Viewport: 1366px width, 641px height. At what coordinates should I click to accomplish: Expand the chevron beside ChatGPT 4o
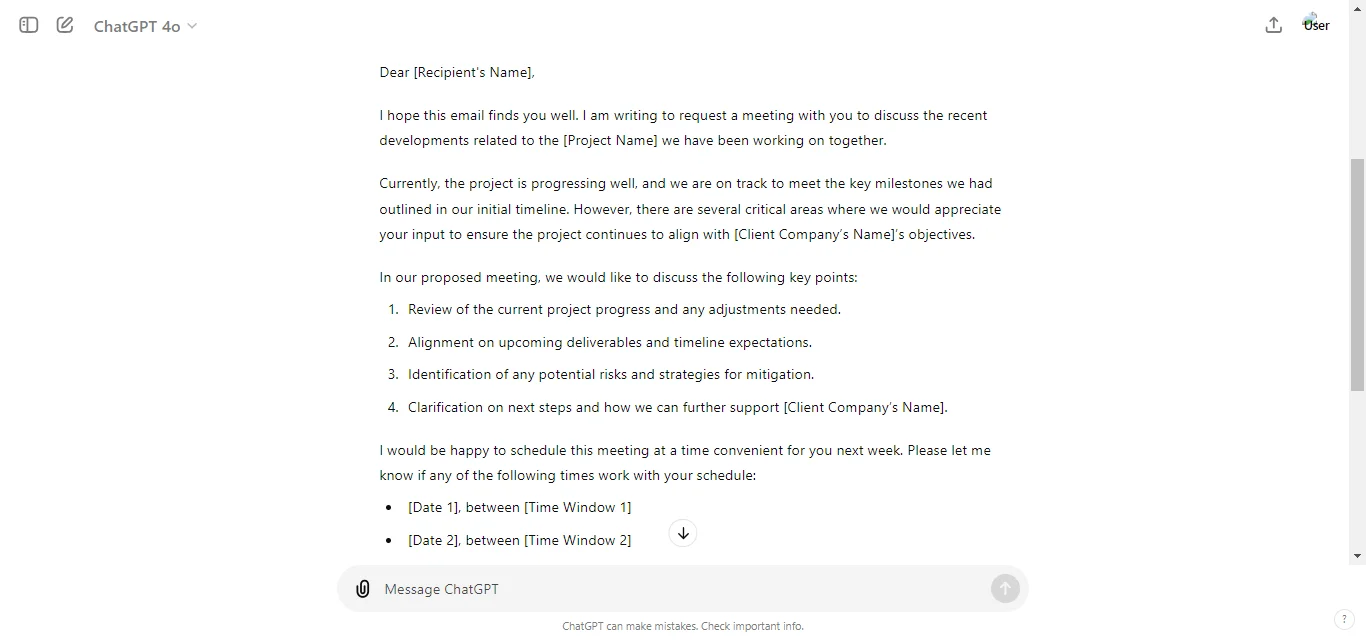point(193,27)
